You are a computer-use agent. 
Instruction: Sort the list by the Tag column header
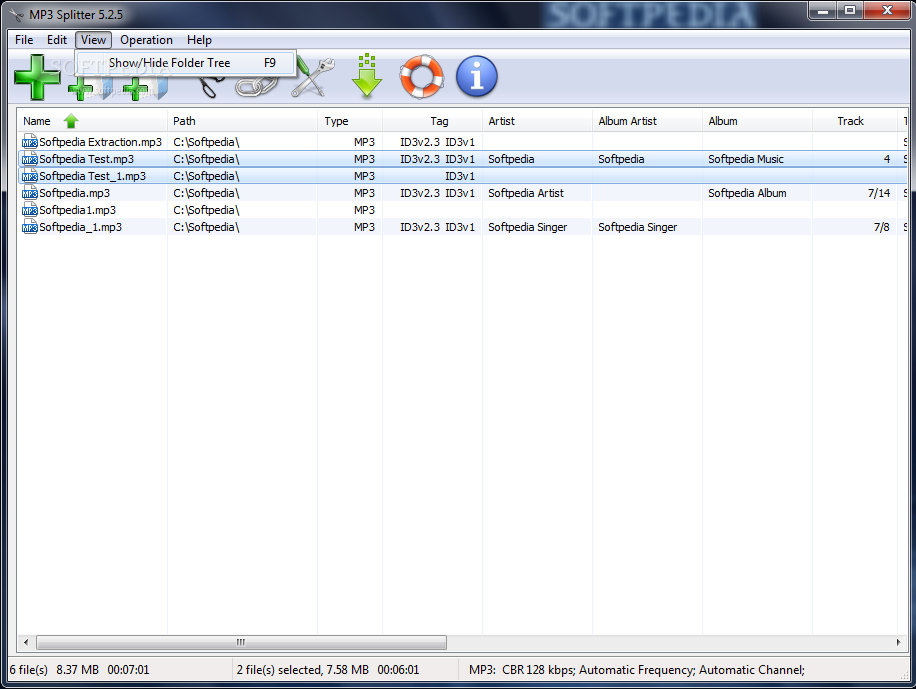pyautogui.click(x=432, y=121)
